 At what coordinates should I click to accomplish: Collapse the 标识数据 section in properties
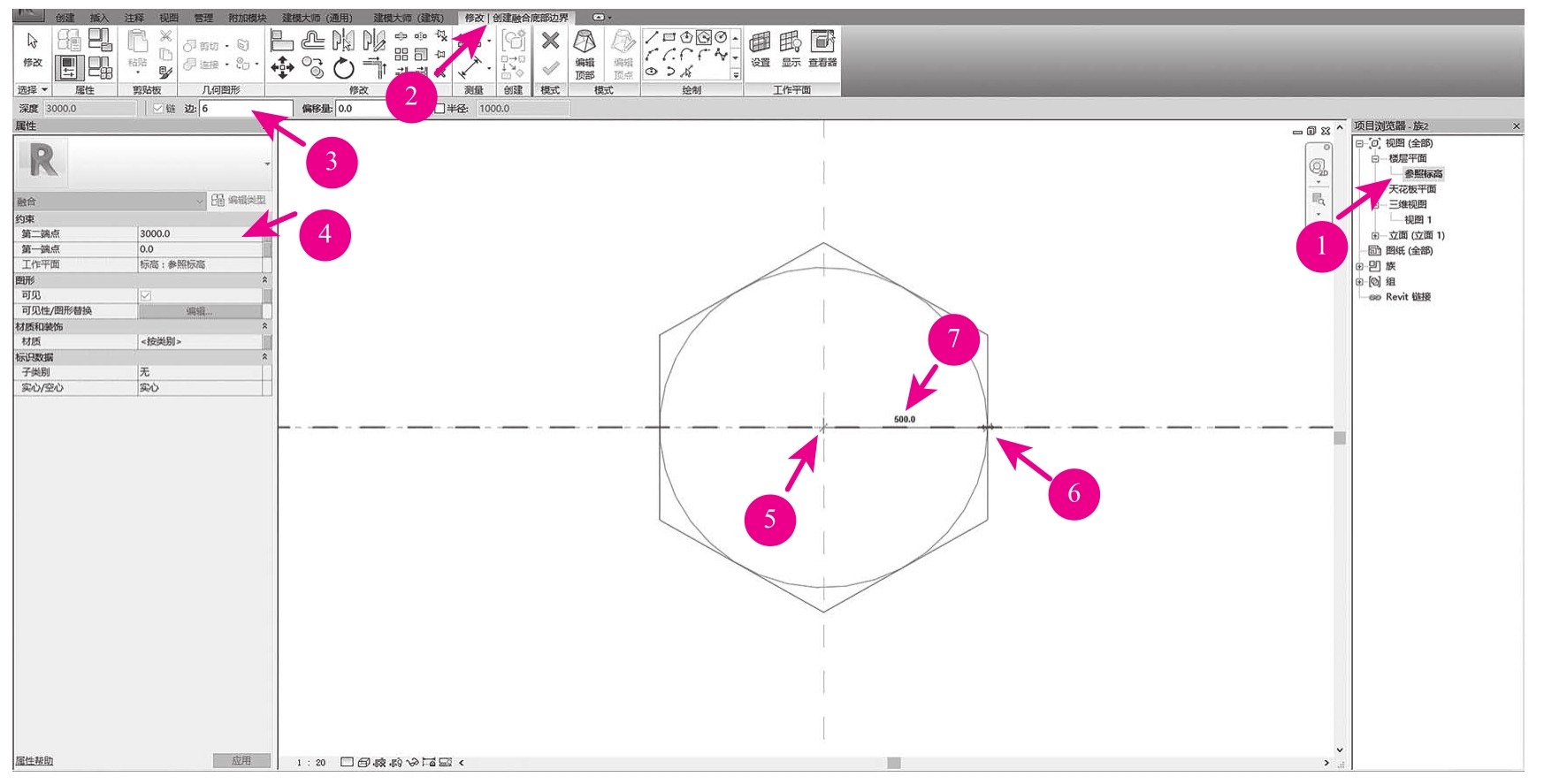click(264, 357)
